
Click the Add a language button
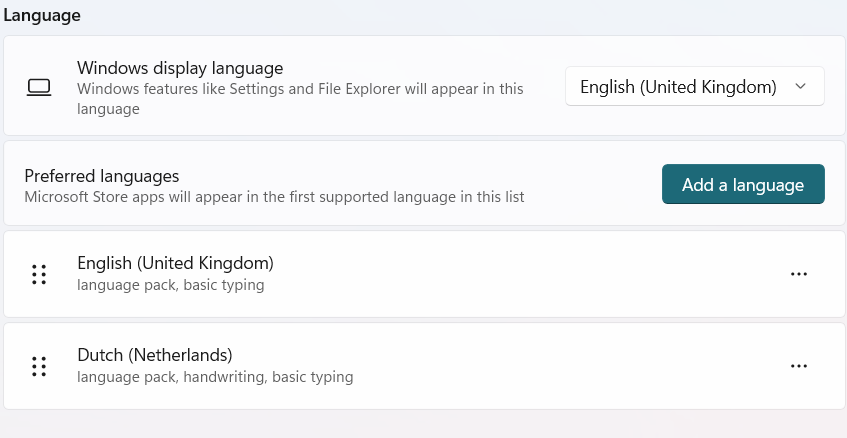743,184
